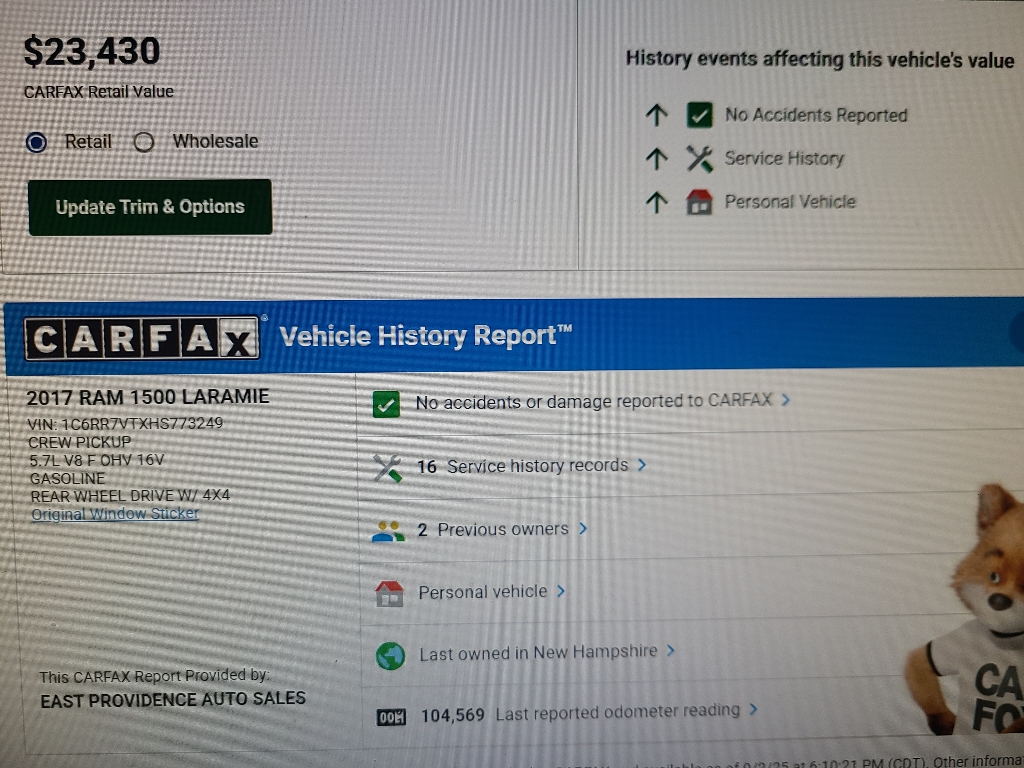Open the 2 Previous owners link

click(493, 529)
